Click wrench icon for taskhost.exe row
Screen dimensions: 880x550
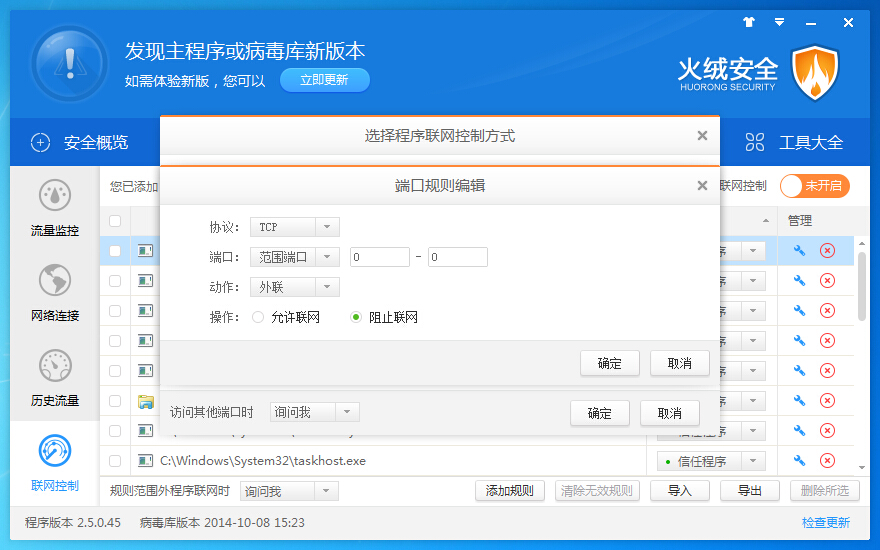799,461
